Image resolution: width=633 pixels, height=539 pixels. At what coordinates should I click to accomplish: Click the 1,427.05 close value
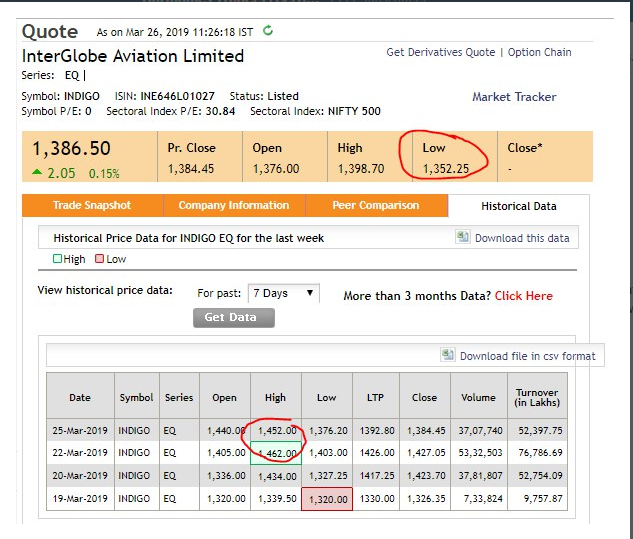coord(426,453)
